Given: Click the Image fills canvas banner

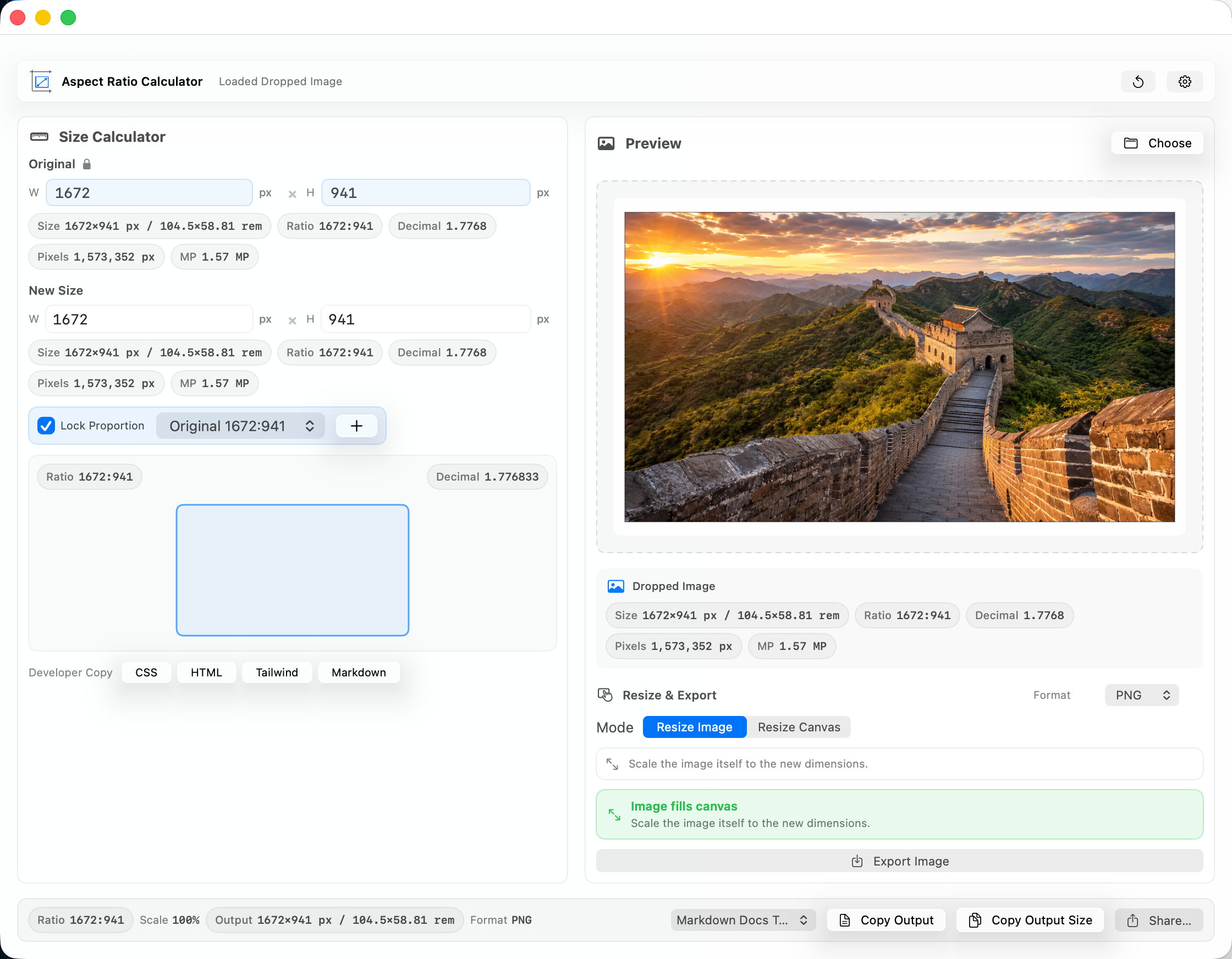Looking at the screenshot, I should (x=900, y=814).
